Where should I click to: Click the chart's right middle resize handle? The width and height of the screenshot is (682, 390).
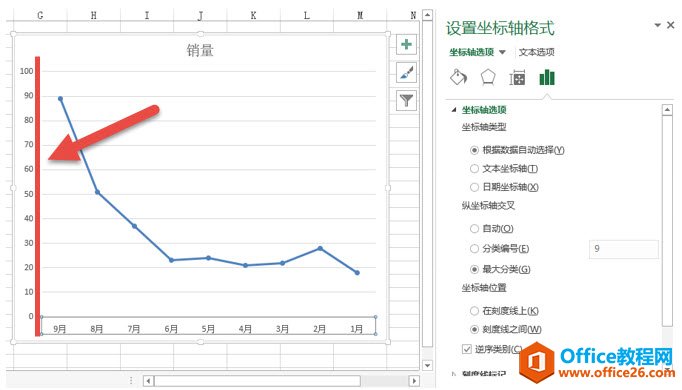pyautogui.click(x=388, y=188)
